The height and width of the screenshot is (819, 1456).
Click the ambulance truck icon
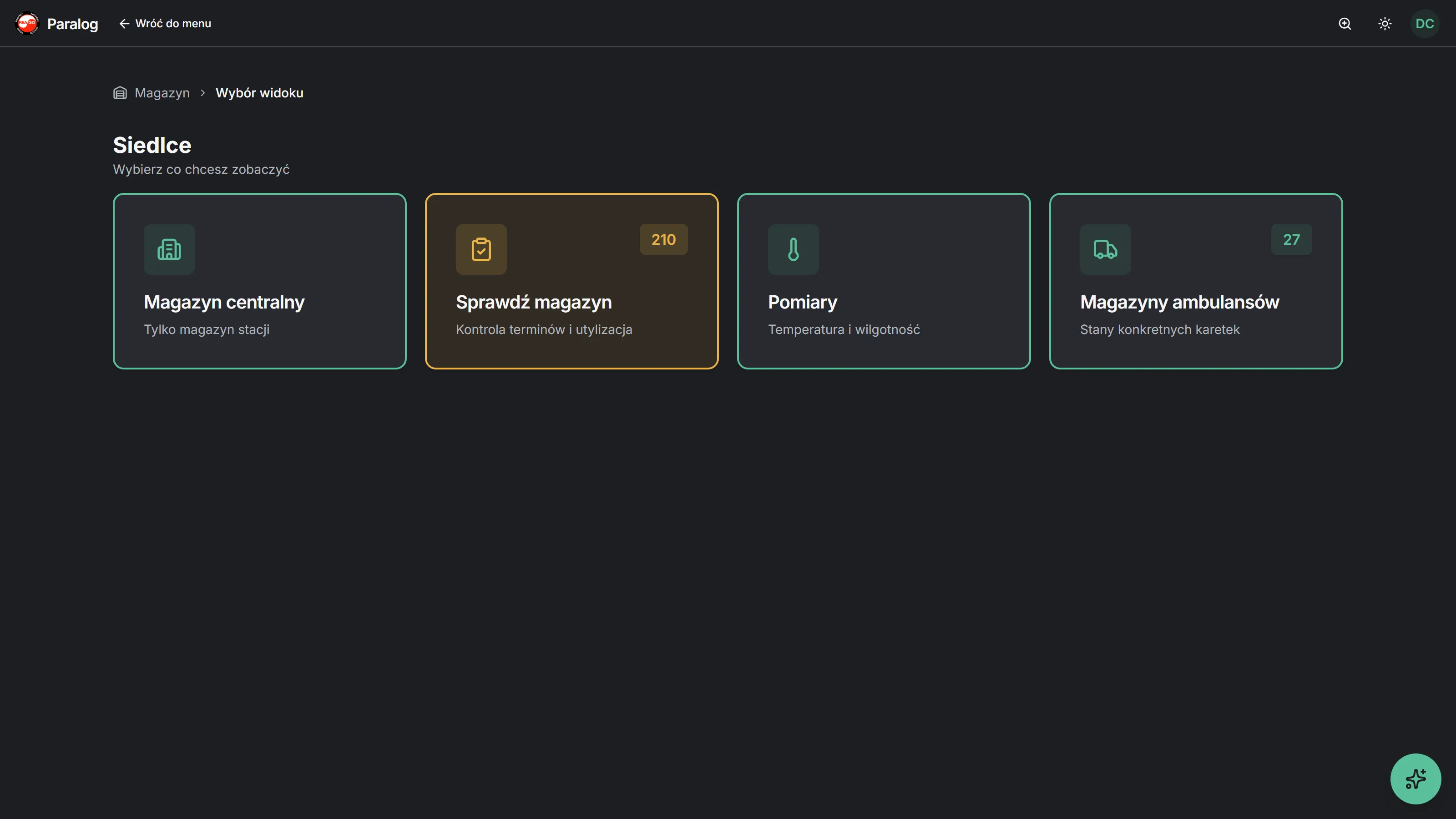1105,249
